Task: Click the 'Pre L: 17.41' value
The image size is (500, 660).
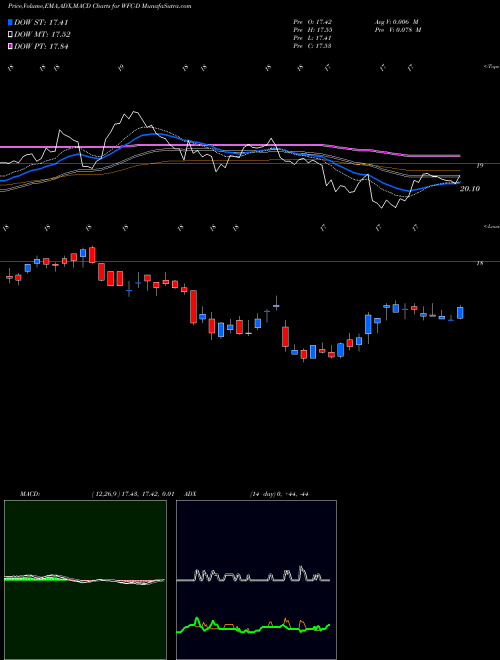Action: tap(313, 38)
